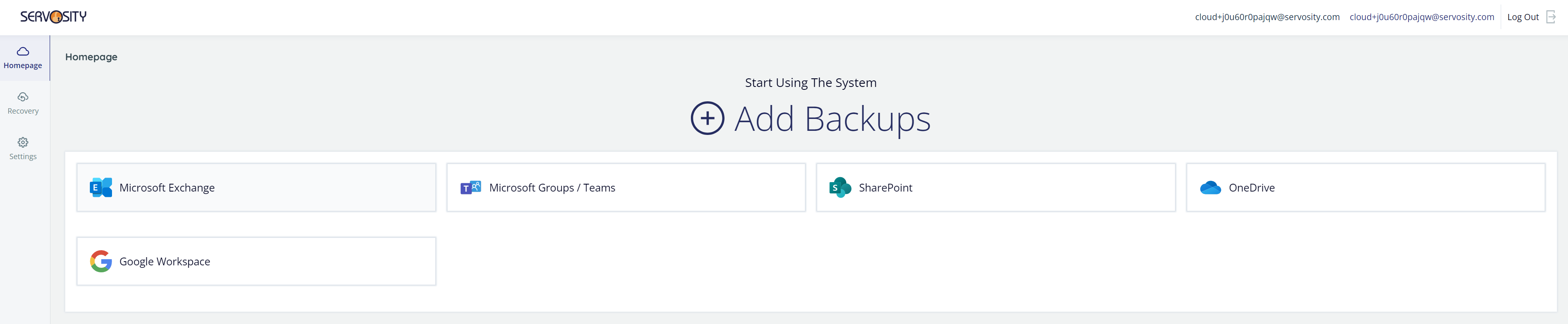Select the OneDrive backup card
Viewport: 1568px width, 324px height.
tap(1365, 187)
